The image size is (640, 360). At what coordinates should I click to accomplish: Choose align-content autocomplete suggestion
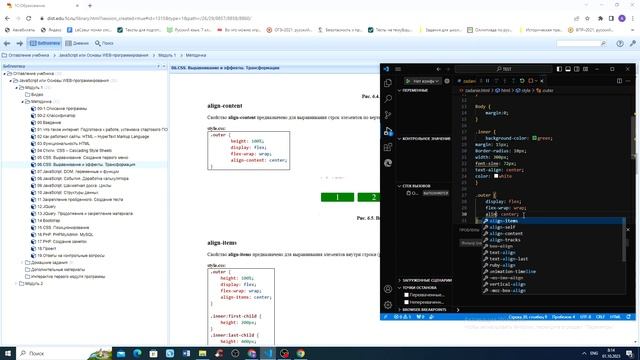pyautogui.click(x=553, y=233)
